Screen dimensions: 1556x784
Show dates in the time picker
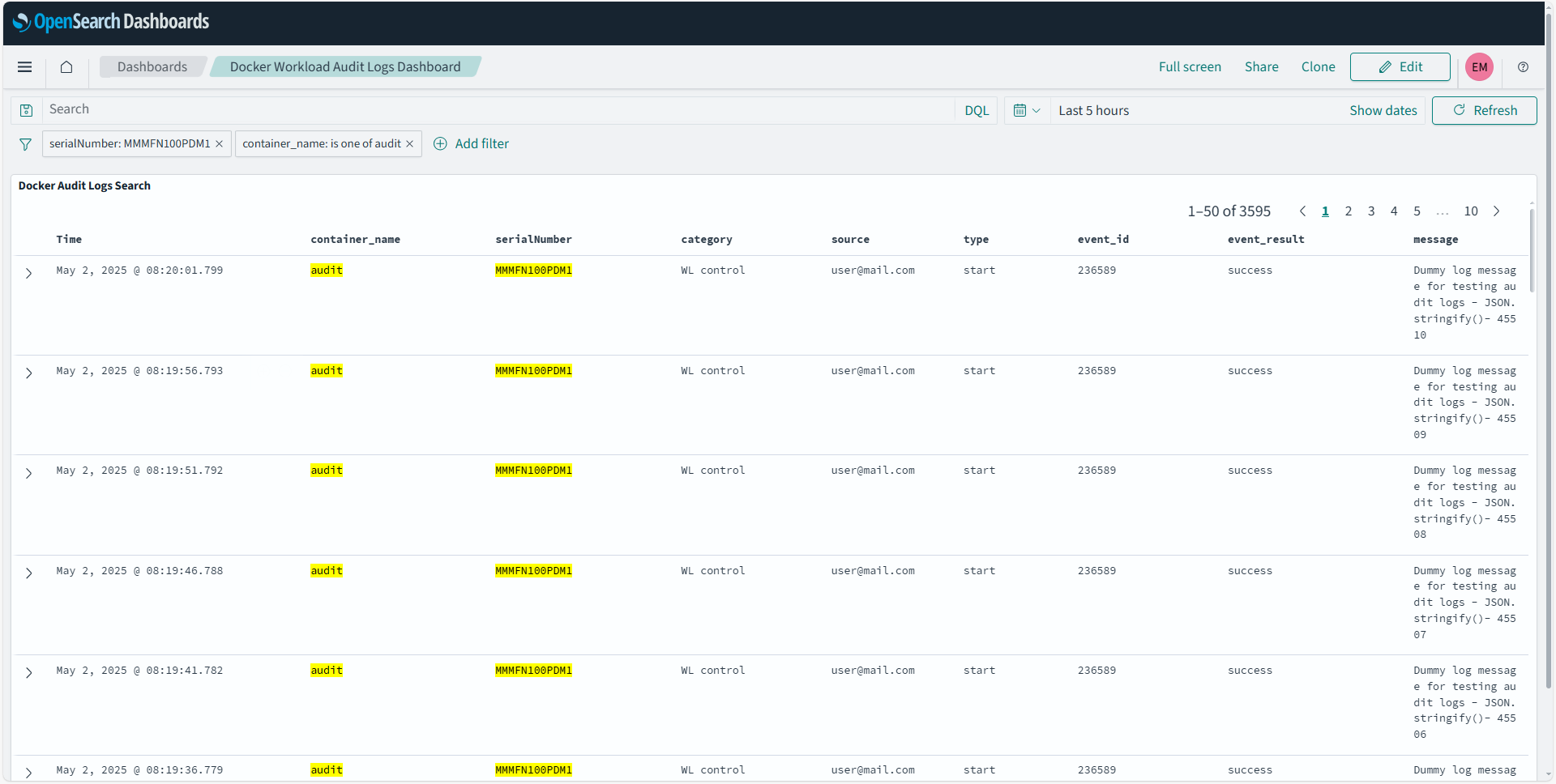[x=1383, y=110]
